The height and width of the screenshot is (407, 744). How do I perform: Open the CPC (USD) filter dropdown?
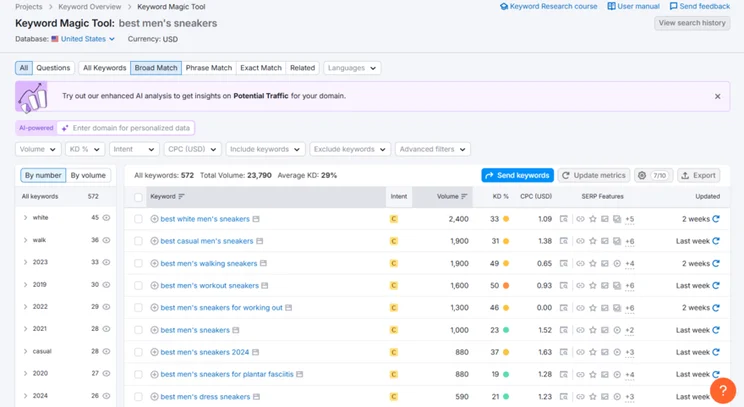tap(192, 149)
